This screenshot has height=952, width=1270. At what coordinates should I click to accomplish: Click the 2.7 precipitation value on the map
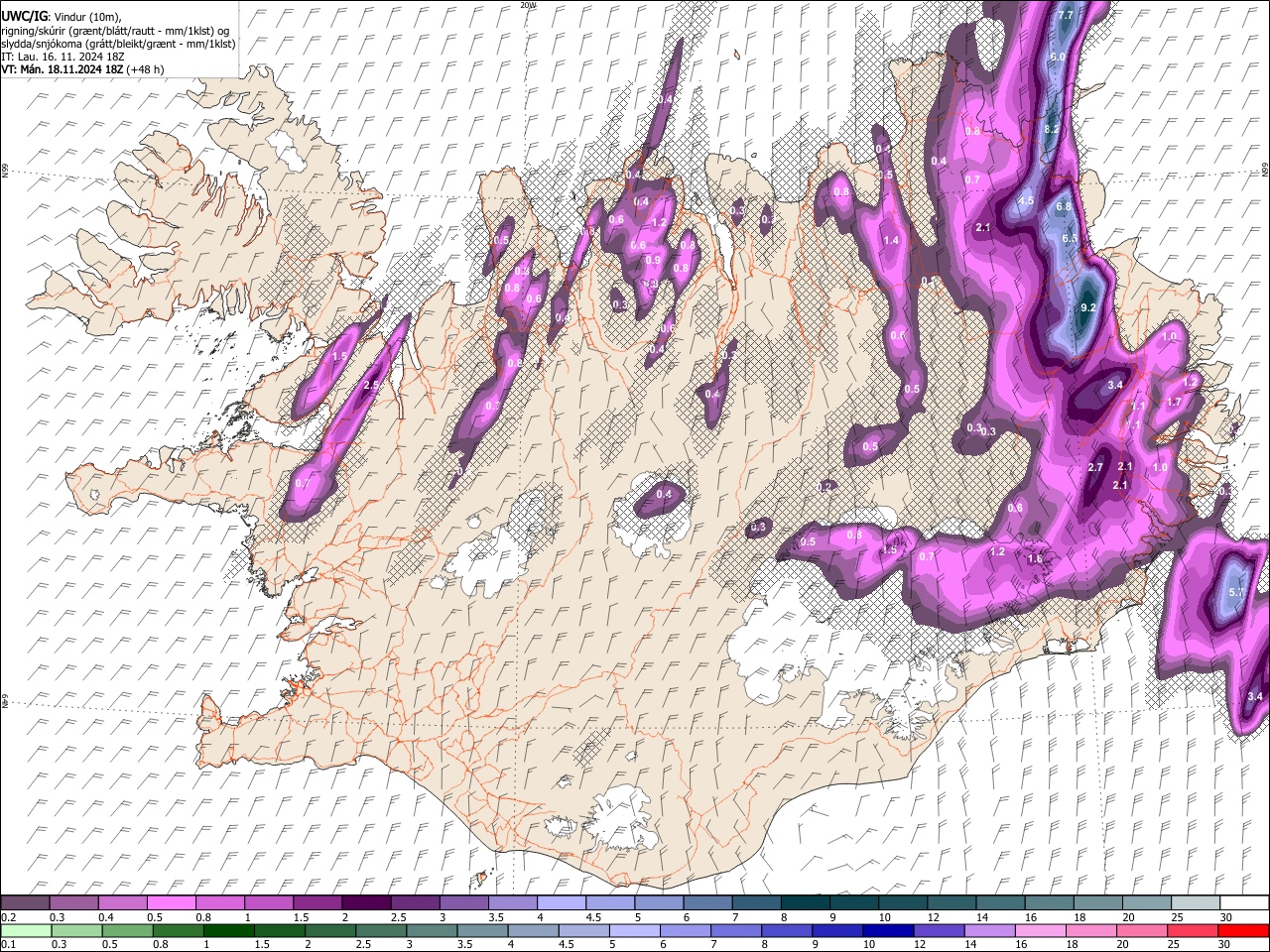coord(1096,467)
